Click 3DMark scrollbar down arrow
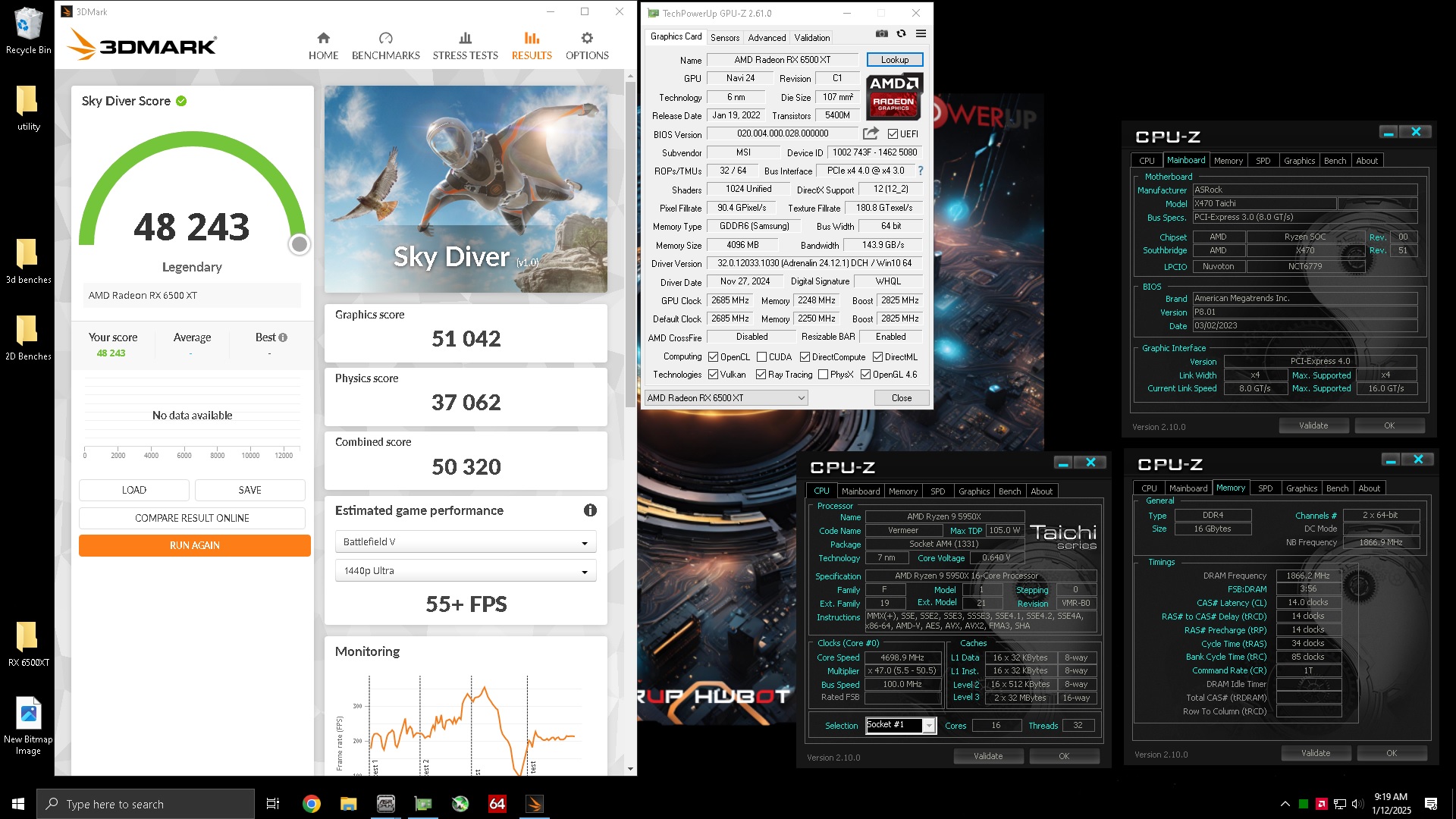 (630, 769)
